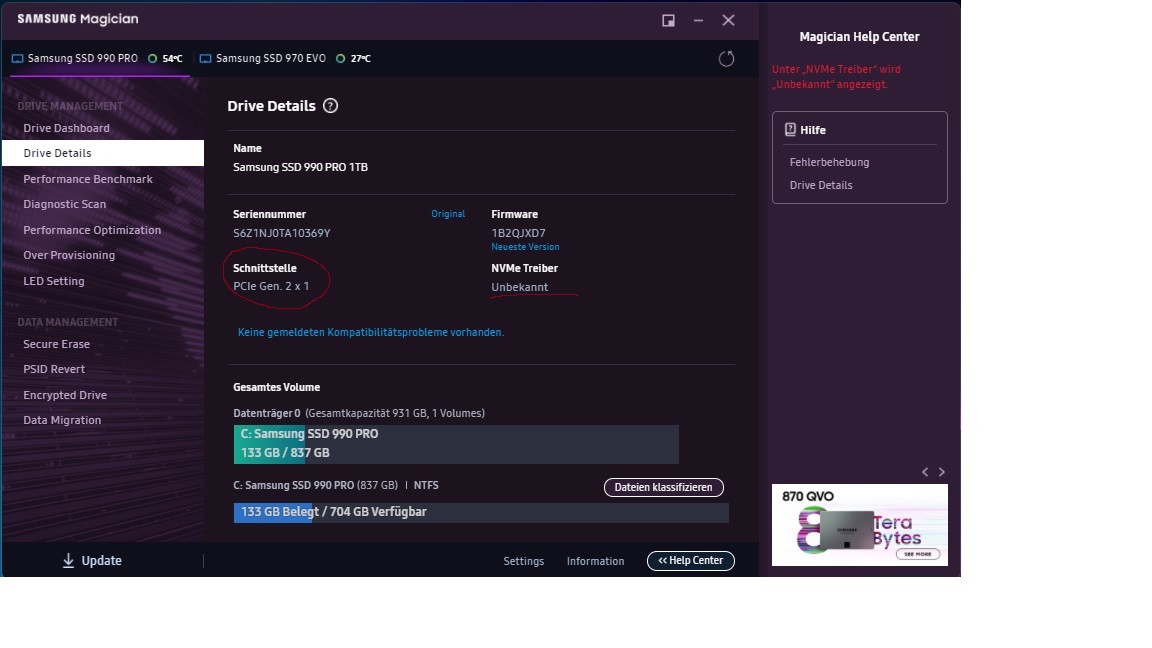1152x648 pixels.
Task: Click the mini-mode window icon
Action: click(x=669, y=21)
